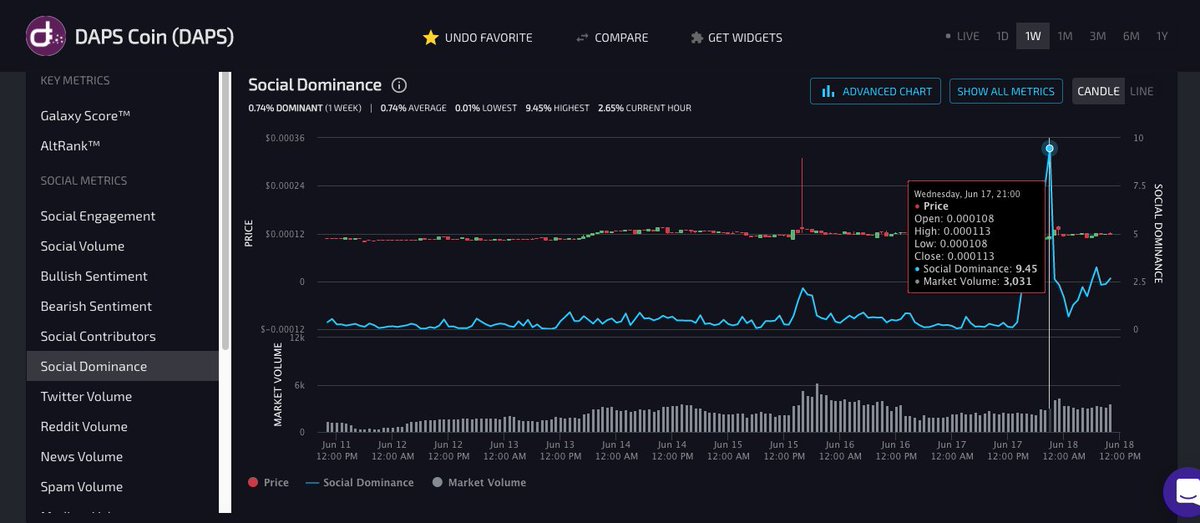Switch chart to Line mode
Image resolution: width=1200 pixels, height=523 pixels.
click(1141, 91)
